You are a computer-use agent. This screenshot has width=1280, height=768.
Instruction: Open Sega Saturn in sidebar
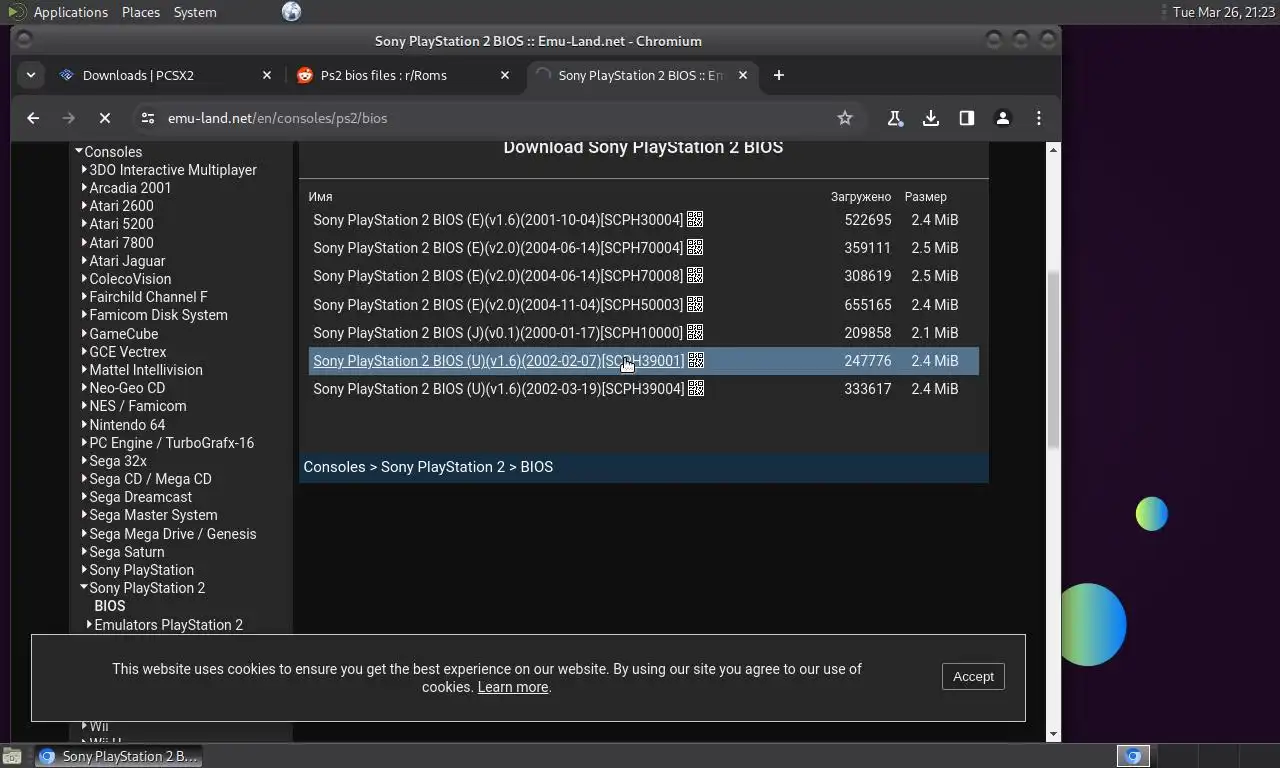pos(127,551)
